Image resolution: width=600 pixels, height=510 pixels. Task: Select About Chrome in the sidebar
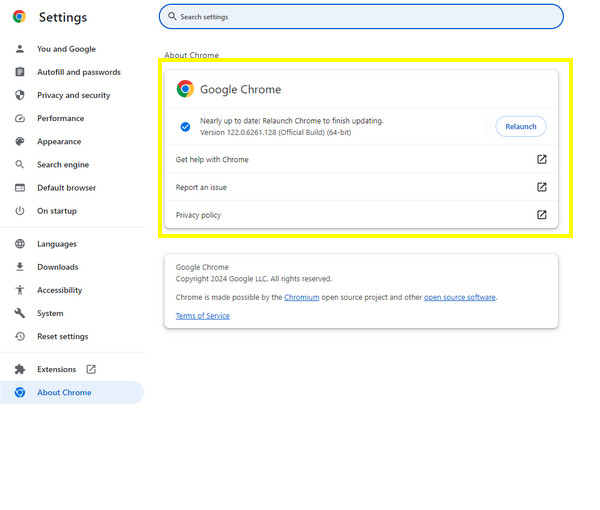[72, 393]
